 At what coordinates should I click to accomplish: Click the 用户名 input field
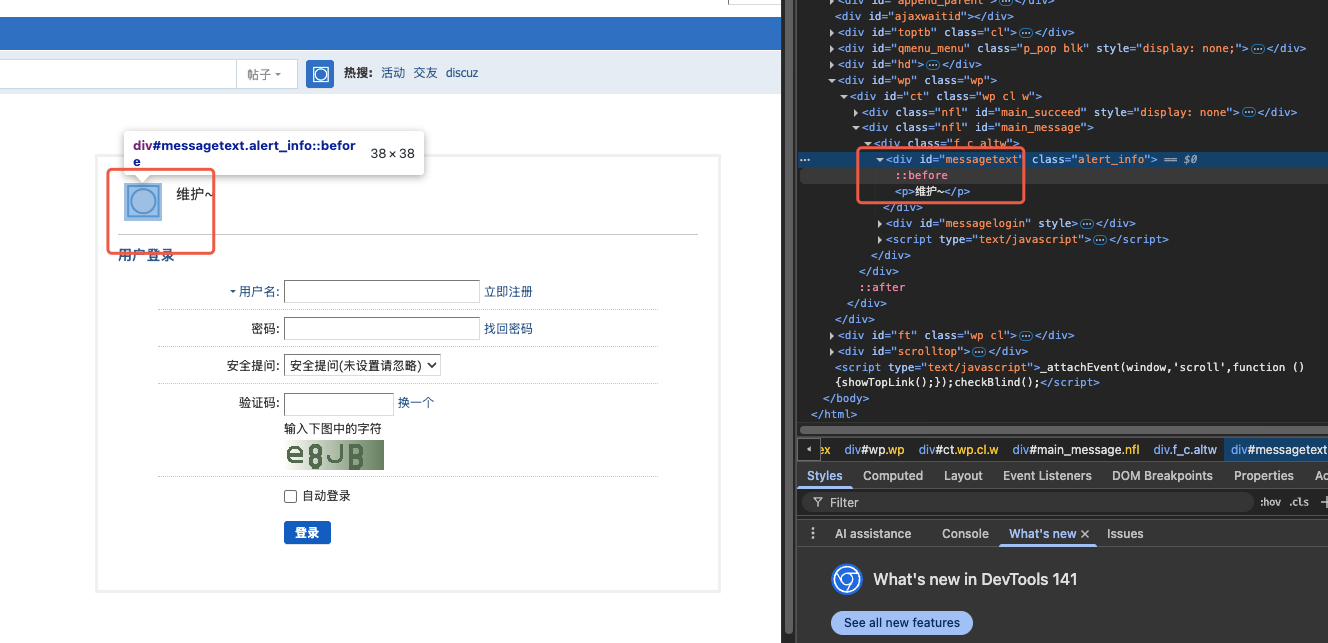[382, 292]
